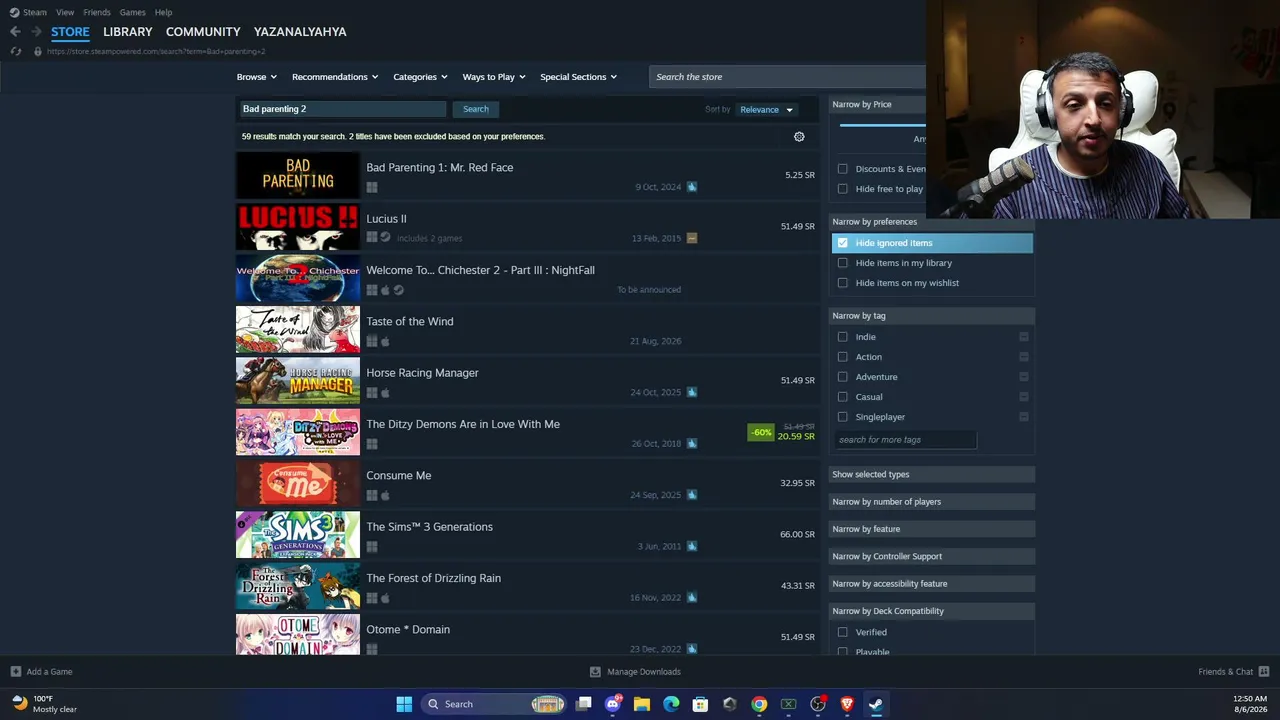Adjust the Narrow by Price slider
Screen dimensions: 1280x720
(x=882, y=125)
